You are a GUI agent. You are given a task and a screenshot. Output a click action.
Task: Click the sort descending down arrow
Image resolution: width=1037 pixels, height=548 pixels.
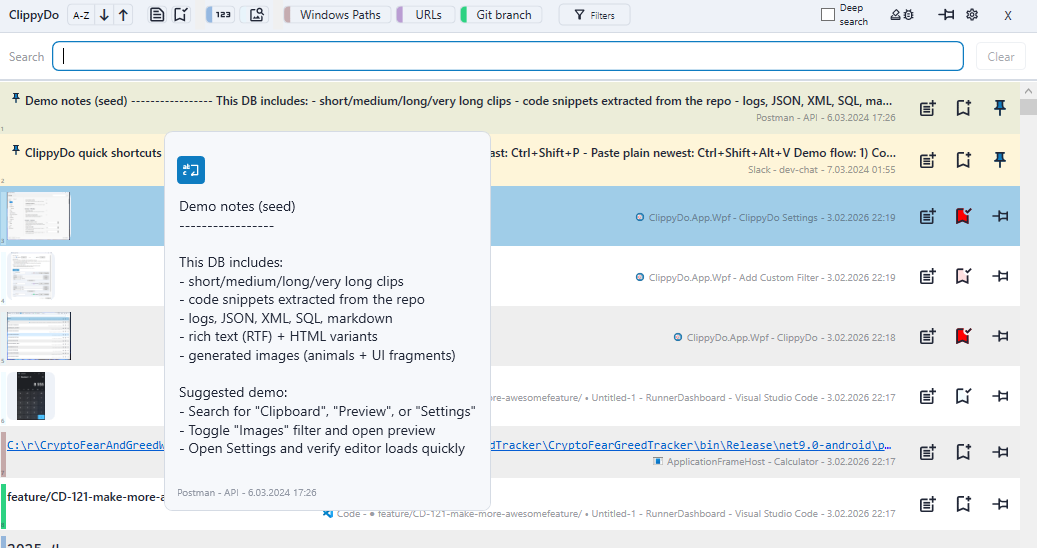click(x=104, y=15)
